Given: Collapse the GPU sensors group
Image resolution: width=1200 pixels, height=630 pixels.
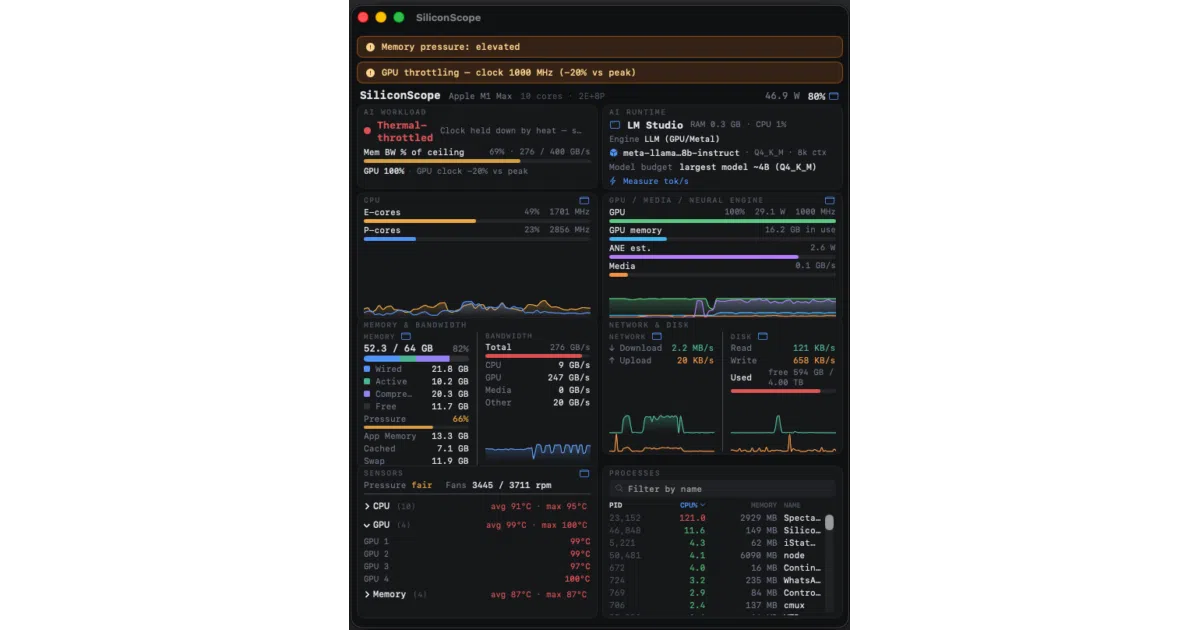Looking at the screenshot, I should [367, 524].
